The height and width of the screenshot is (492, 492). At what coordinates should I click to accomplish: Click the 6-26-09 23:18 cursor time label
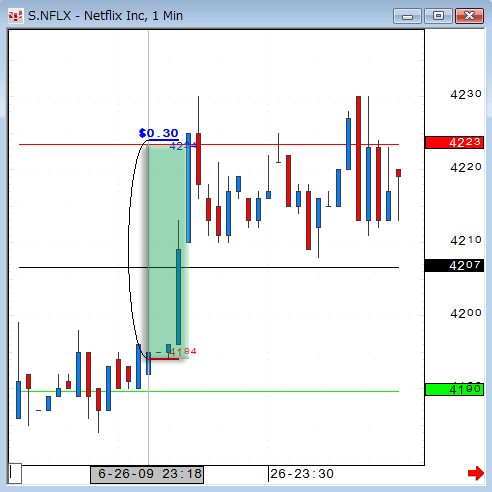(147, 474)
